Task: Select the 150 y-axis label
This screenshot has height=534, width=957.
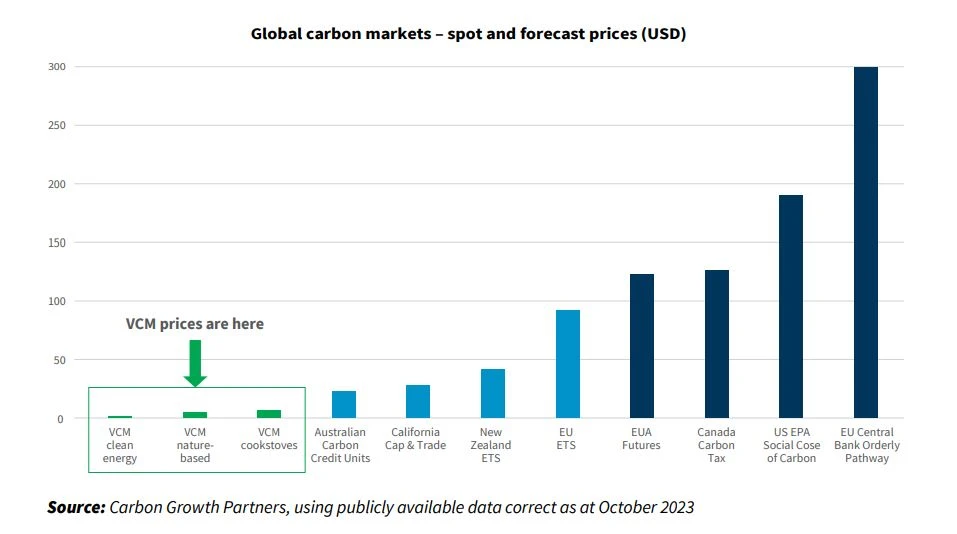Action: [59, 243]
